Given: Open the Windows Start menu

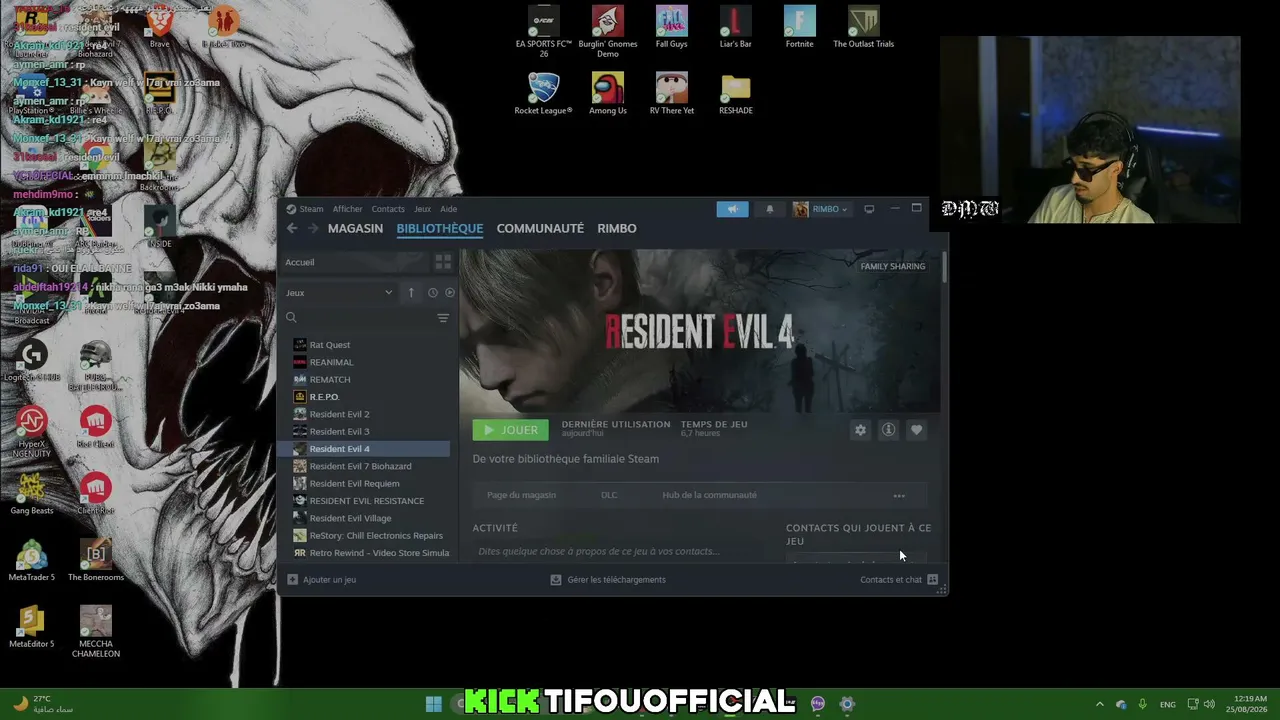Looking at the screenshot, I should [x=434, y=704].
